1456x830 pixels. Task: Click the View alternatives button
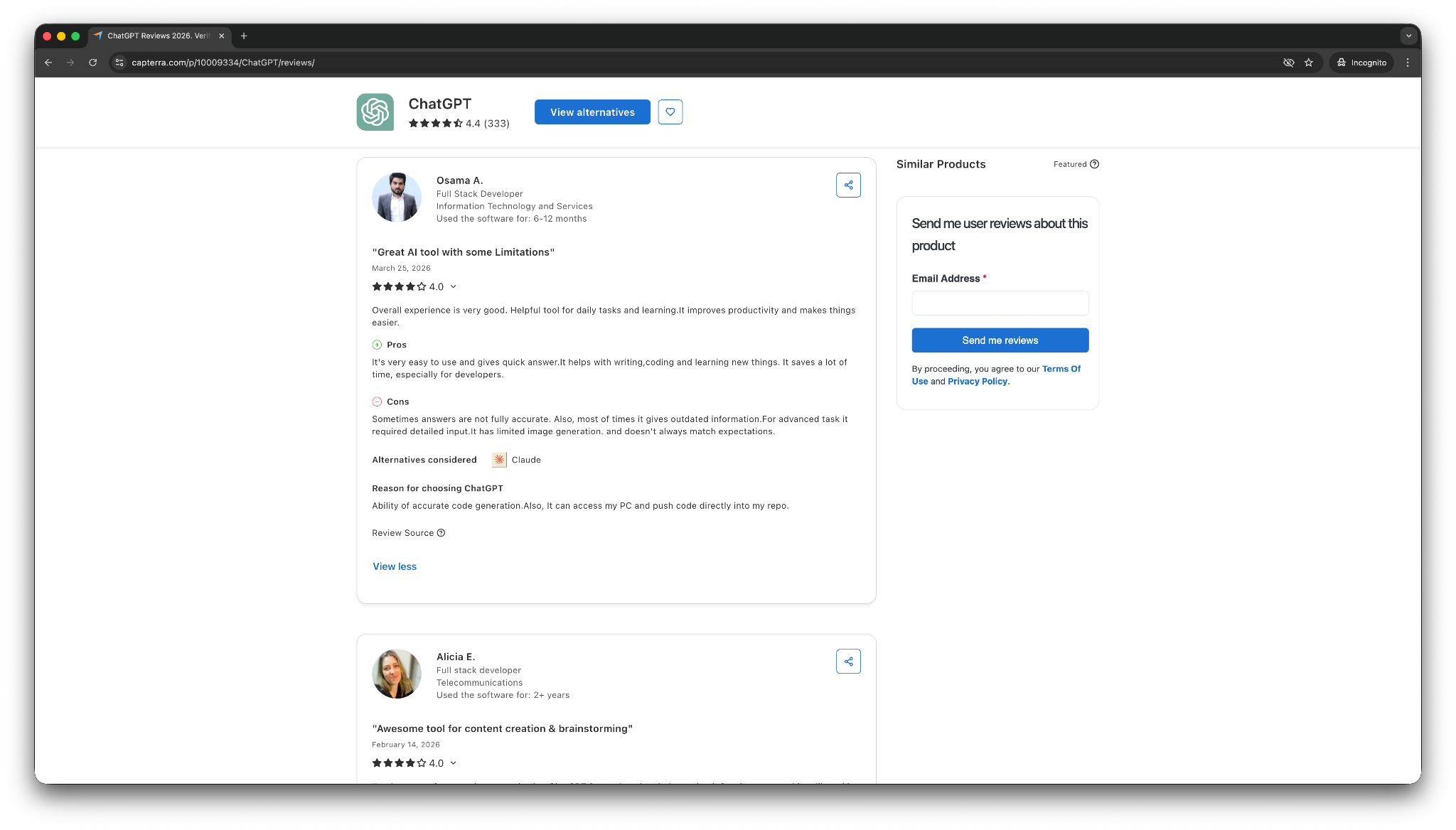(592, 112)
